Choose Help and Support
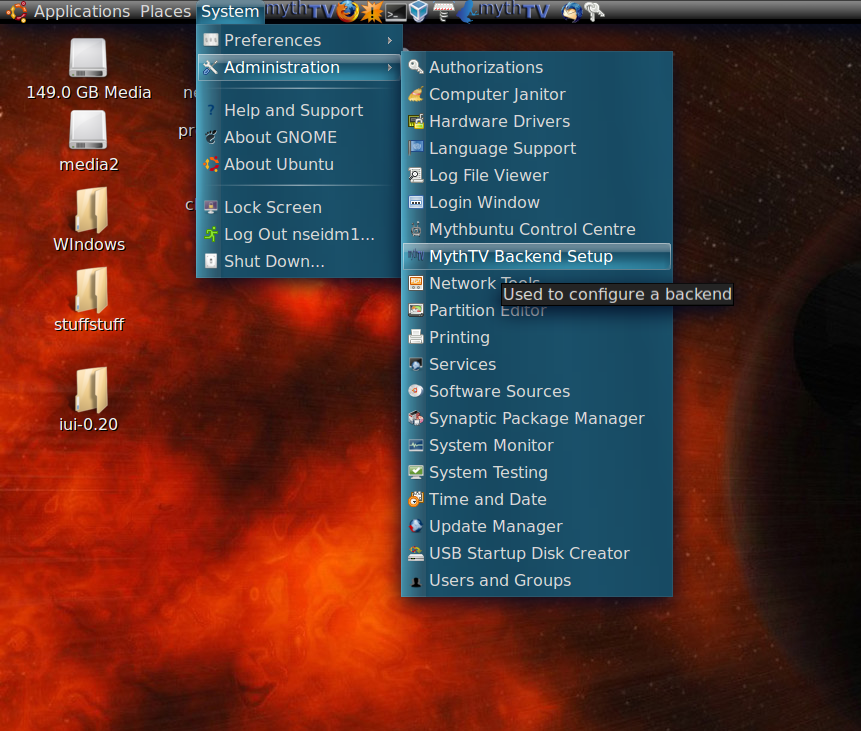The image size is (861, 731). point(299,110)
